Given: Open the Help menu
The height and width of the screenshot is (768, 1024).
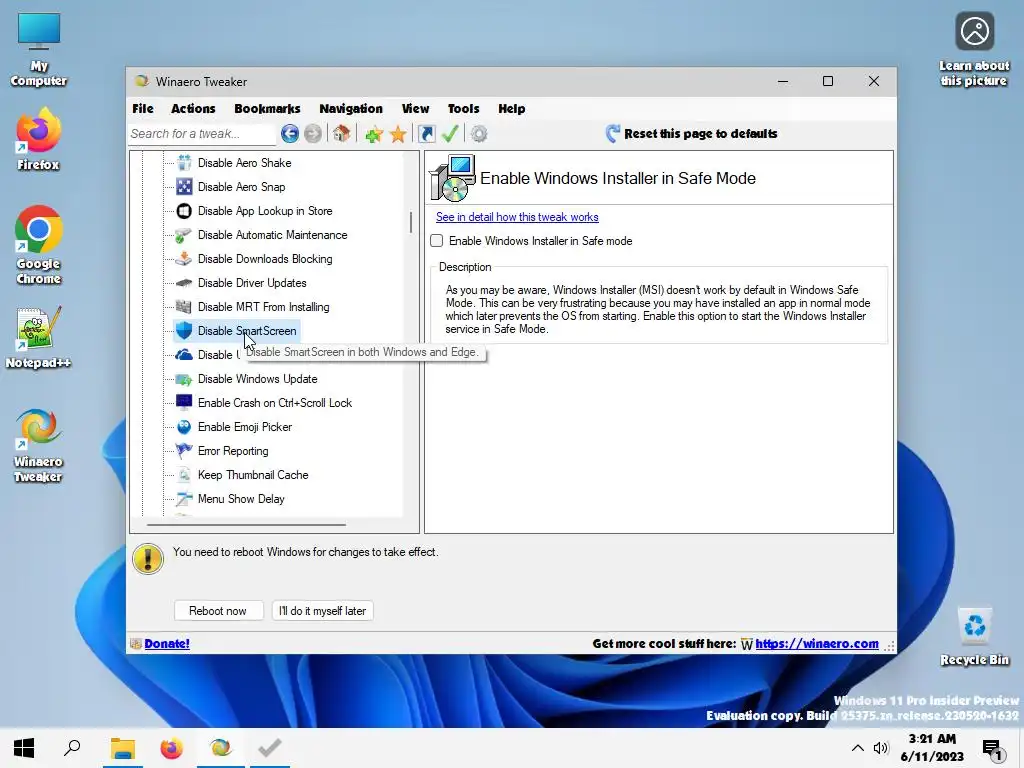Looking at the screenshot, I should point(511,108).
